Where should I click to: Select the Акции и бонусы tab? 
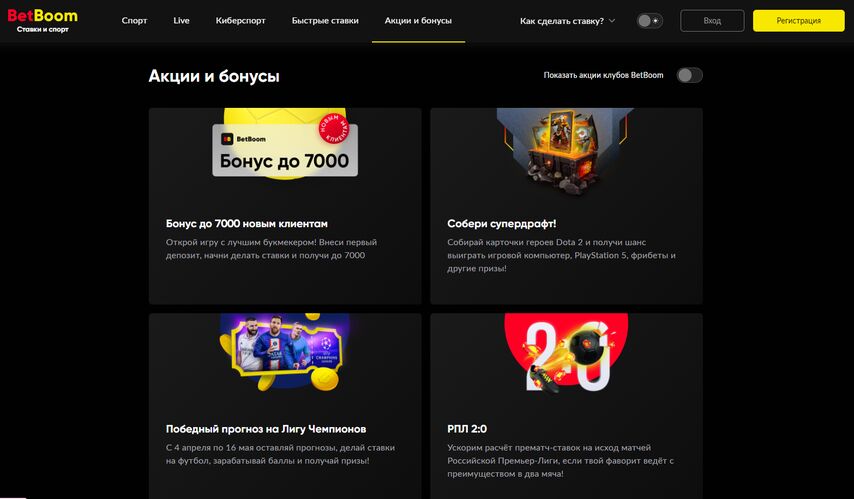[418, 21]
